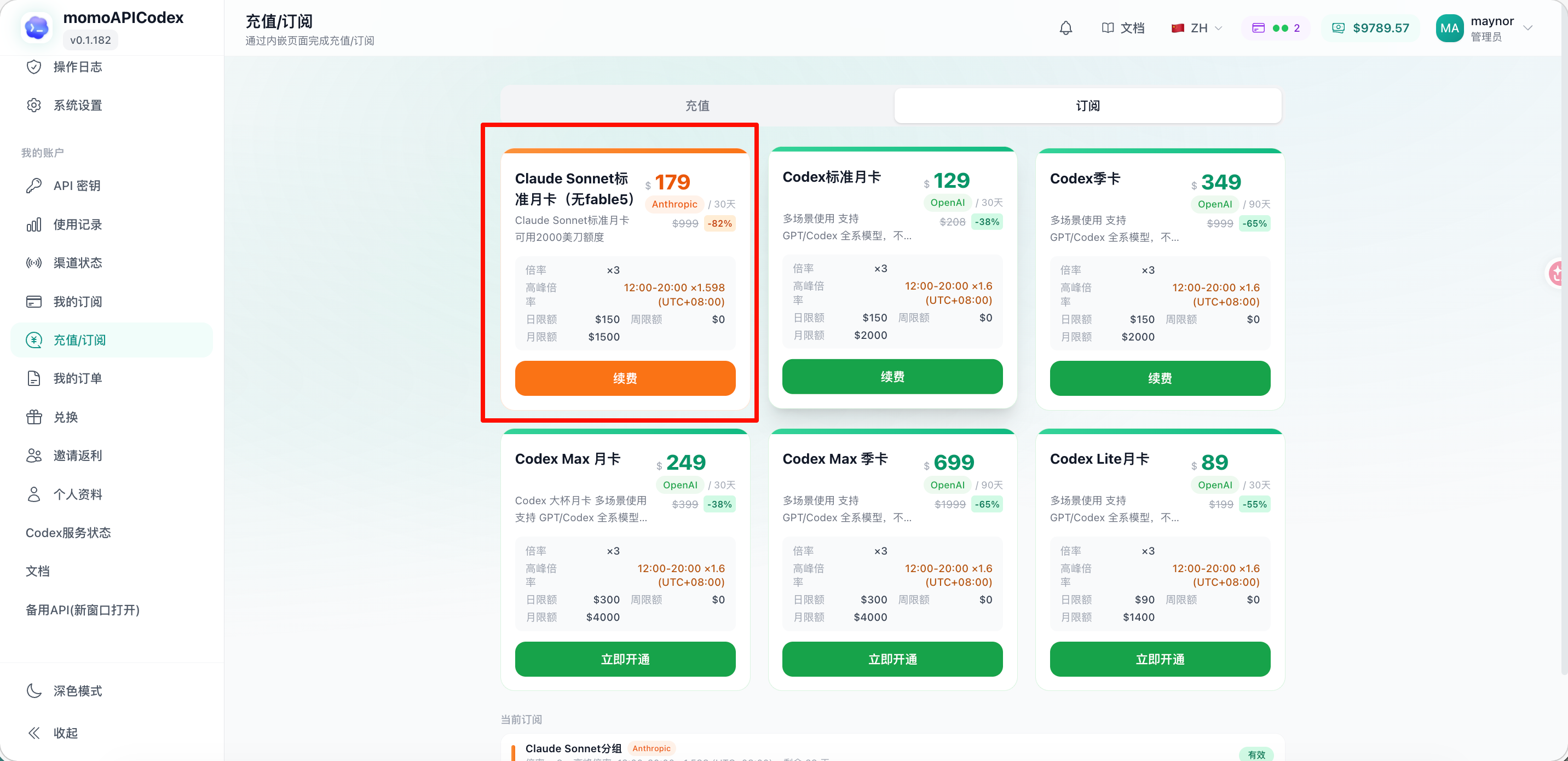The height and width of the screenshot is (761, 1568).
Task: Toggle 深色模式 in sidebar
Action: (x=112, y=691)
